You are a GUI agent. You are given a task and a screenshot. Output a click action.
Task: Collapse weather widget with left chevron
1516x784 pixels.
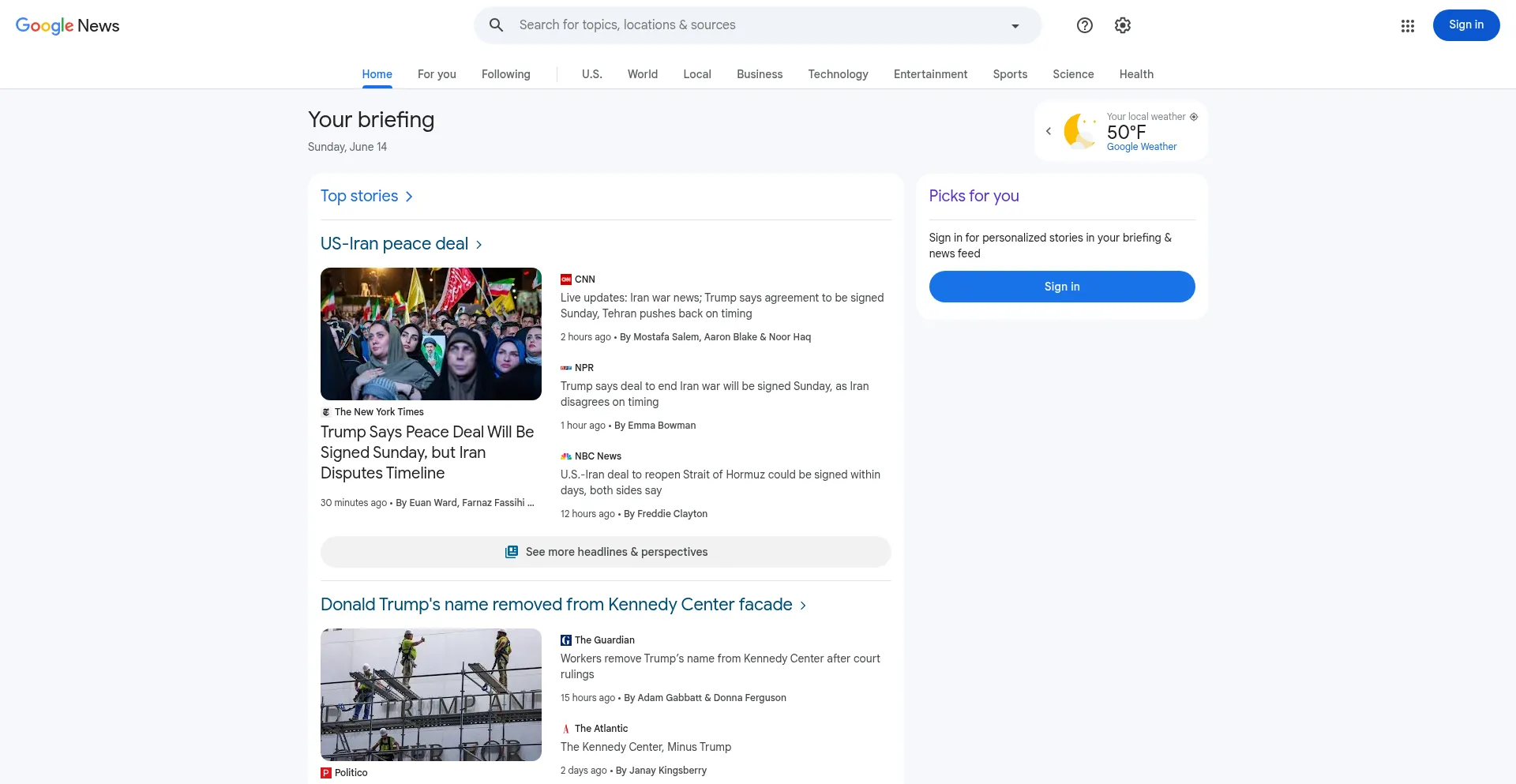click(1049, 131)
